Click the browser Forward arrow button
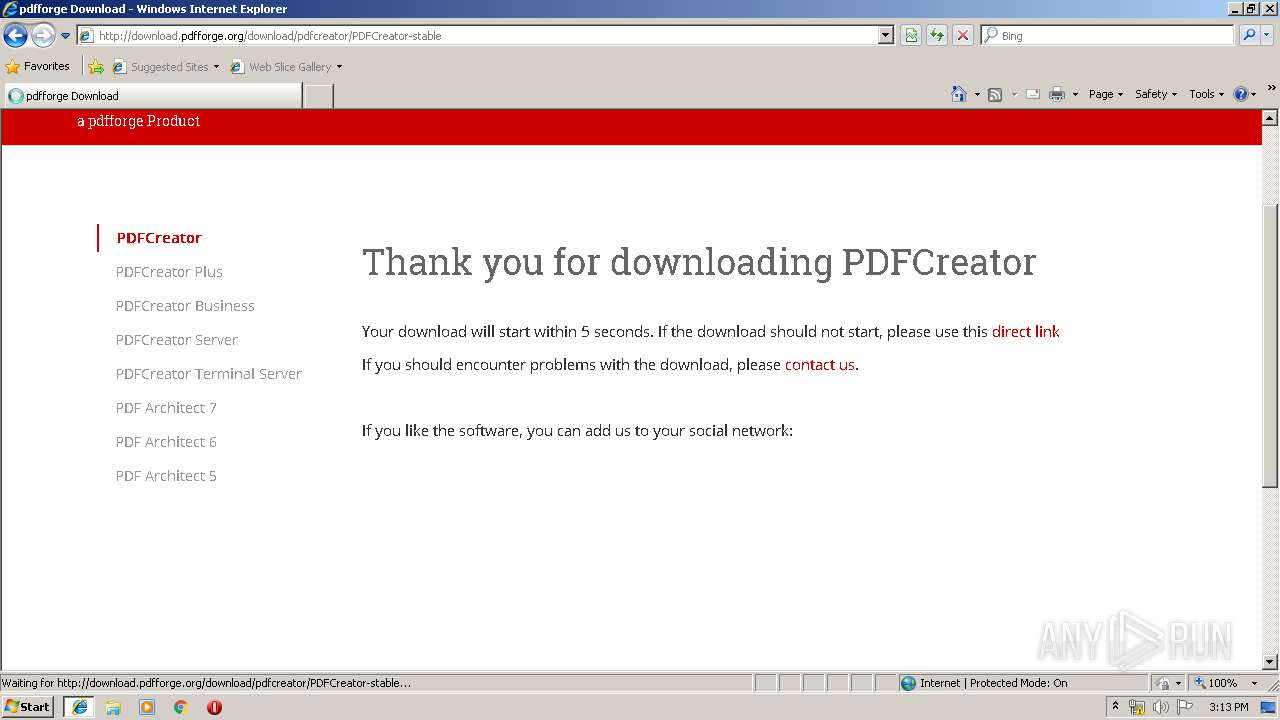 pyautogui.click(x=43, y=36)
